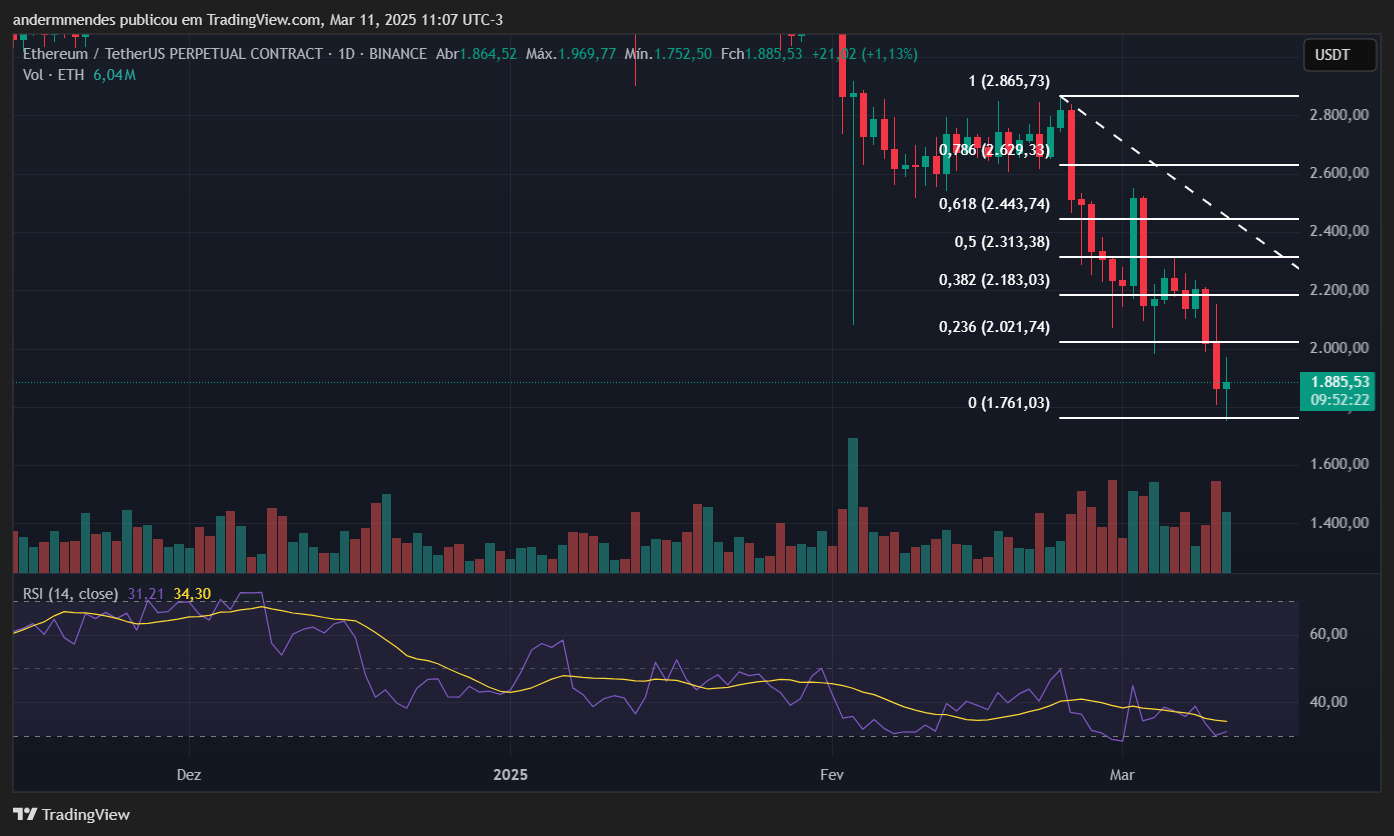Screen dimensions: 1394x836
Task: Click the 1.400,00 price axis label
Action: [1338, 523]
